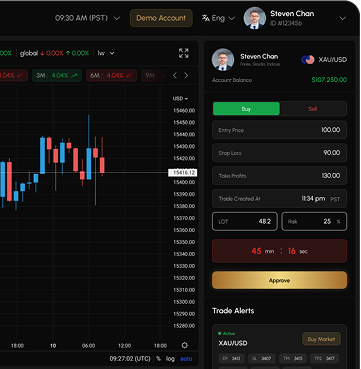361x369 pixels.
Task: Expand chart to fullscreen icon
Action: tap(184, 53)
